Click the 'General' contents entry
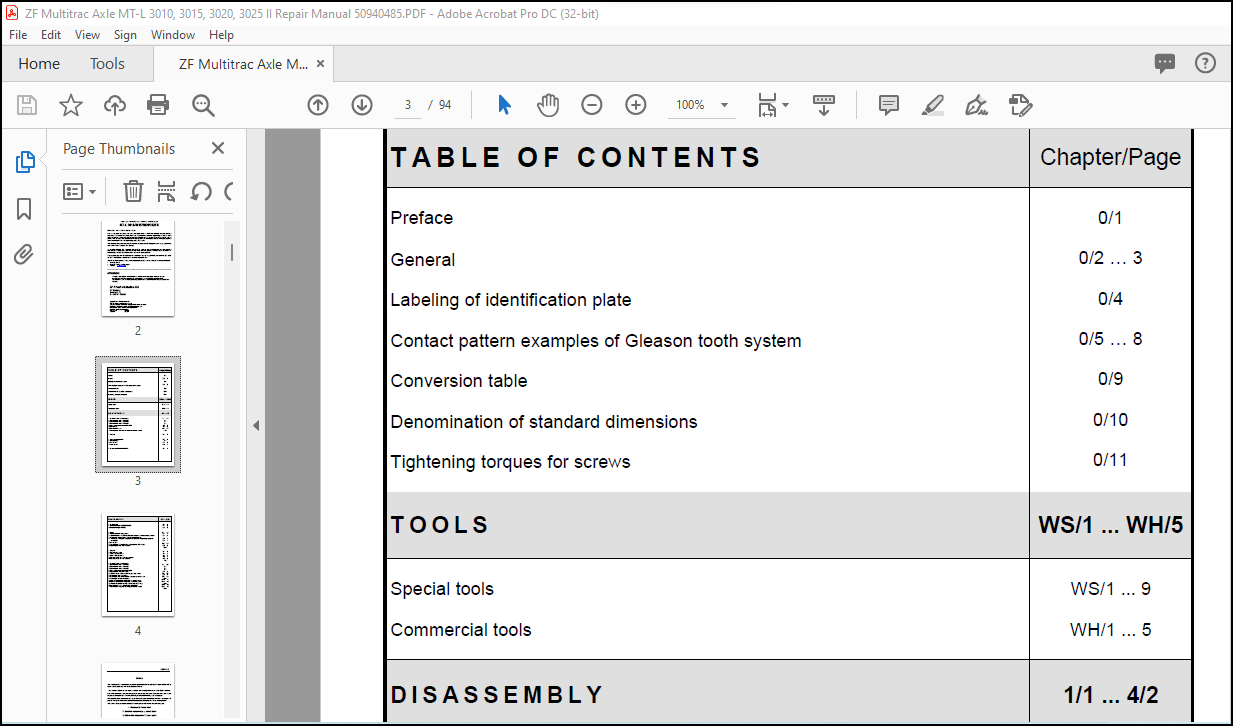This screenshot has width=1233, height=726. click(422, 260)
